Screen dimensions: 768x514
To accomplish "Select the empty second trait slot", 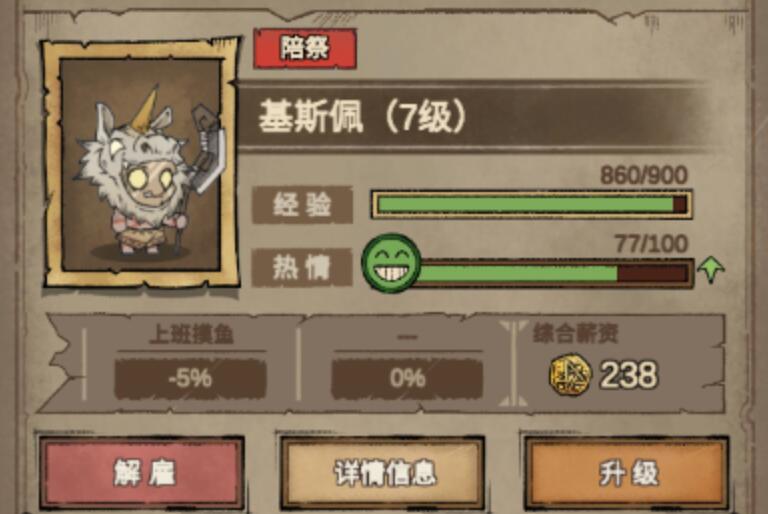I will [x=407, y=365].
